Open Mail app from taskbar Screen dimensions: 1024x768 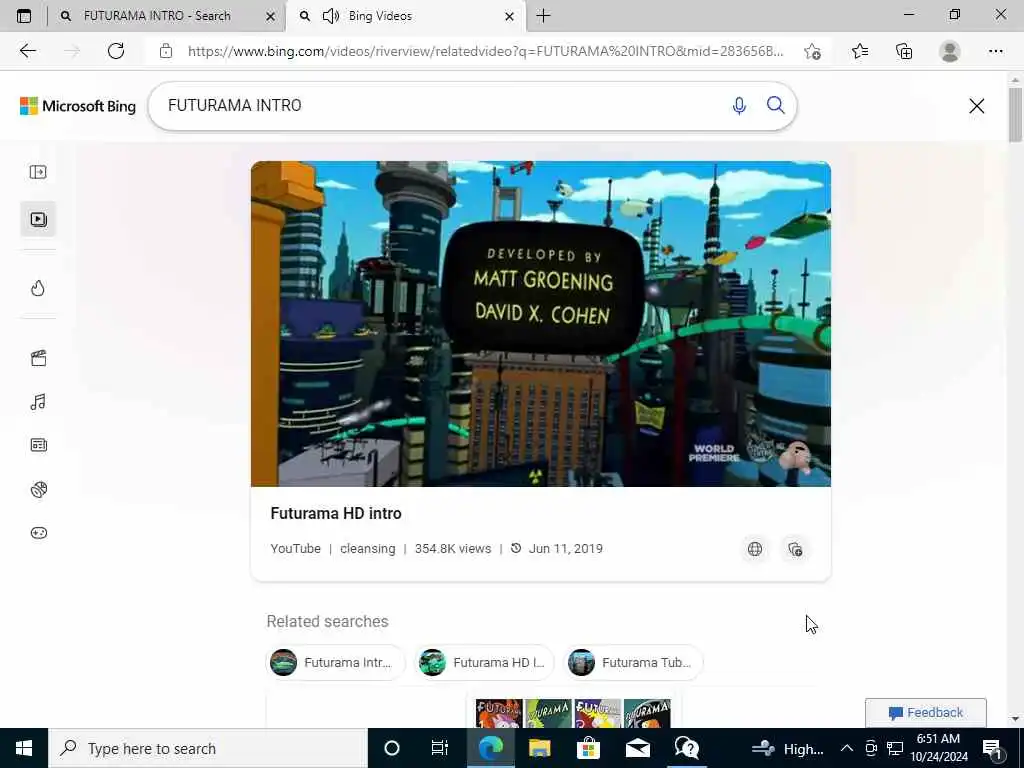tap(637, 748)
